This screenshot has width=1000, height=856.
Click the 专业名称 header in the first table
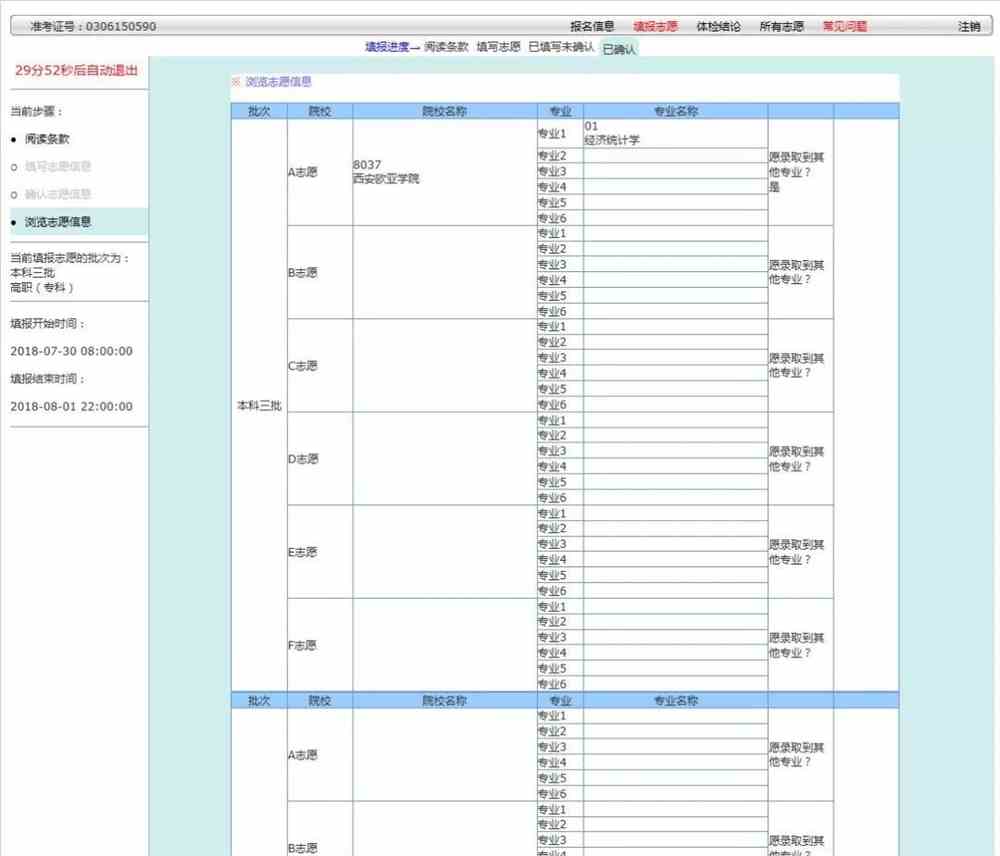[x=676, y=111]
